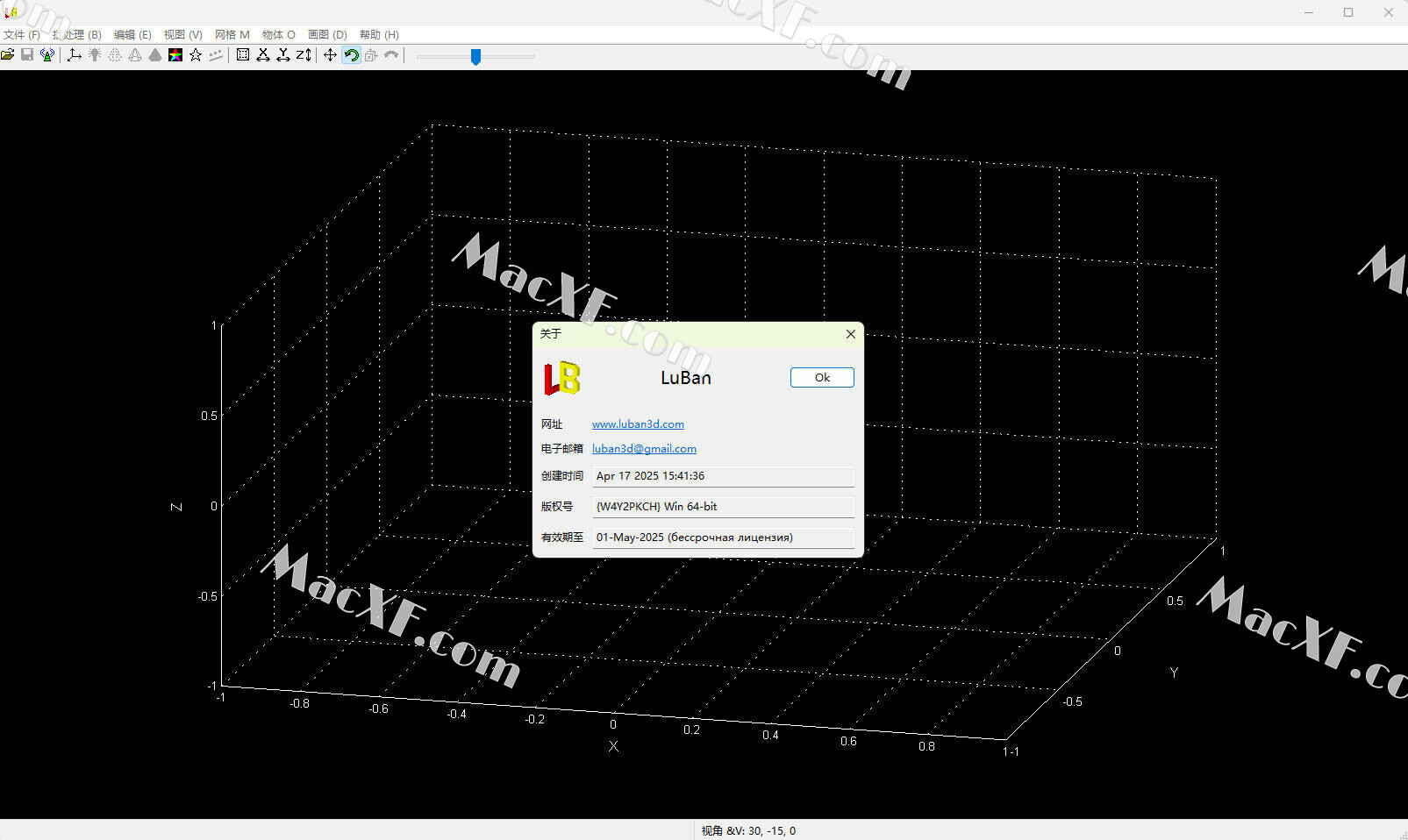Click the broadcast antenna toolbar icon
The height and width of the screenshot is (840, 1408).
[x=47, y=55]
